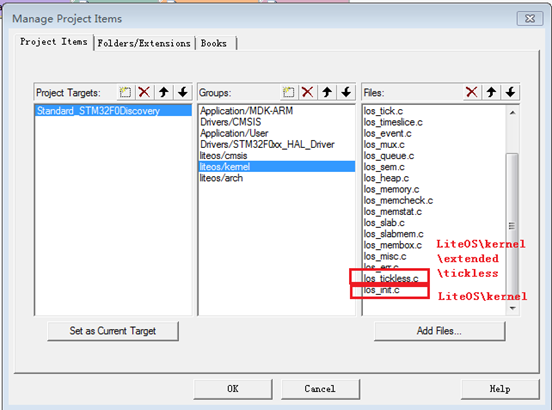This screenshot has height=410, width=552.
Task: Delete the selected project target
Action: [144, 93]
